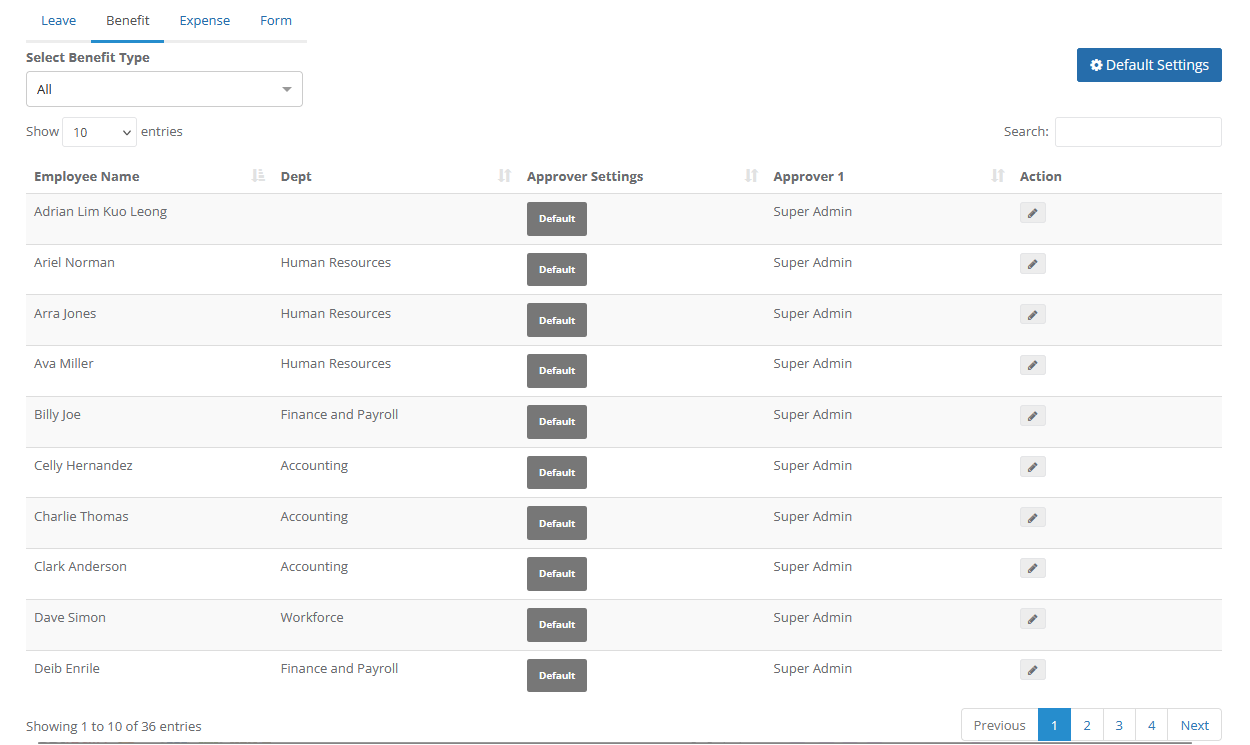Click Default button for Billy Joe

click(x=557, y=422)
